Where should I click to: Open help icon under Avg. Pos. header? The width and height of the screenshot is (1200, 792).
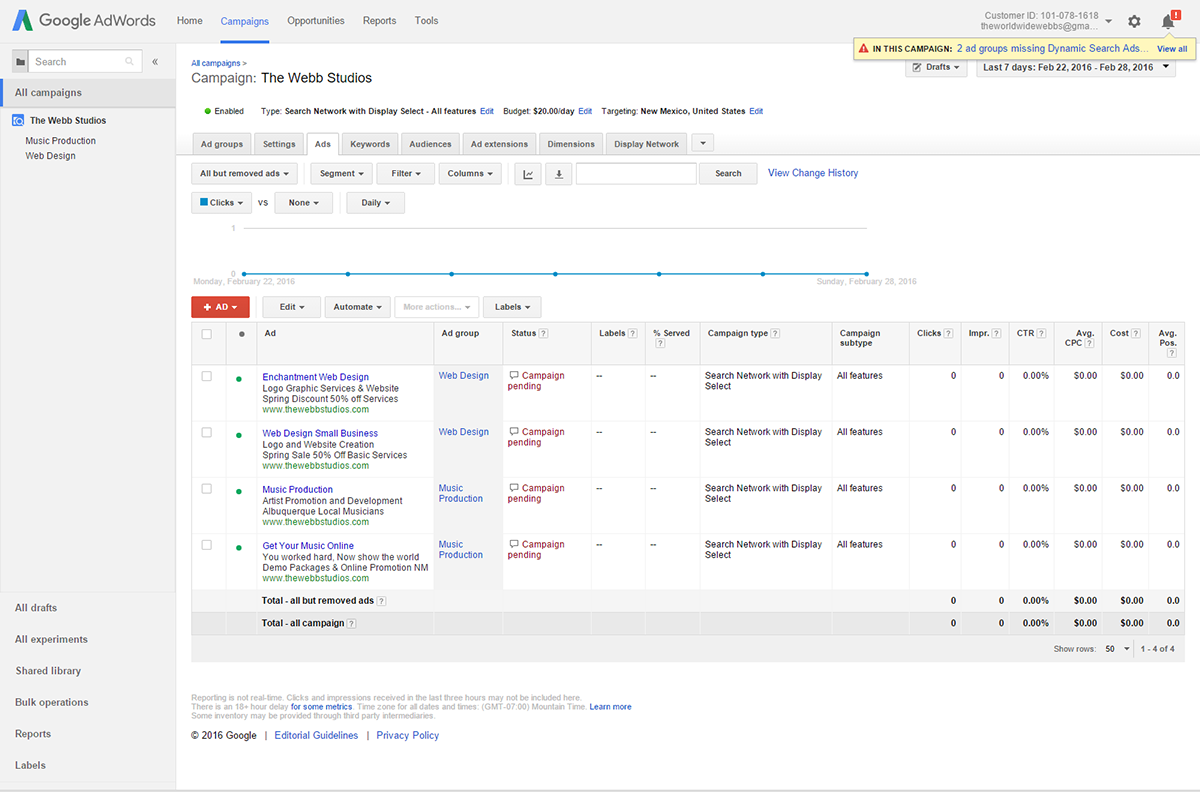[1171, 353]
